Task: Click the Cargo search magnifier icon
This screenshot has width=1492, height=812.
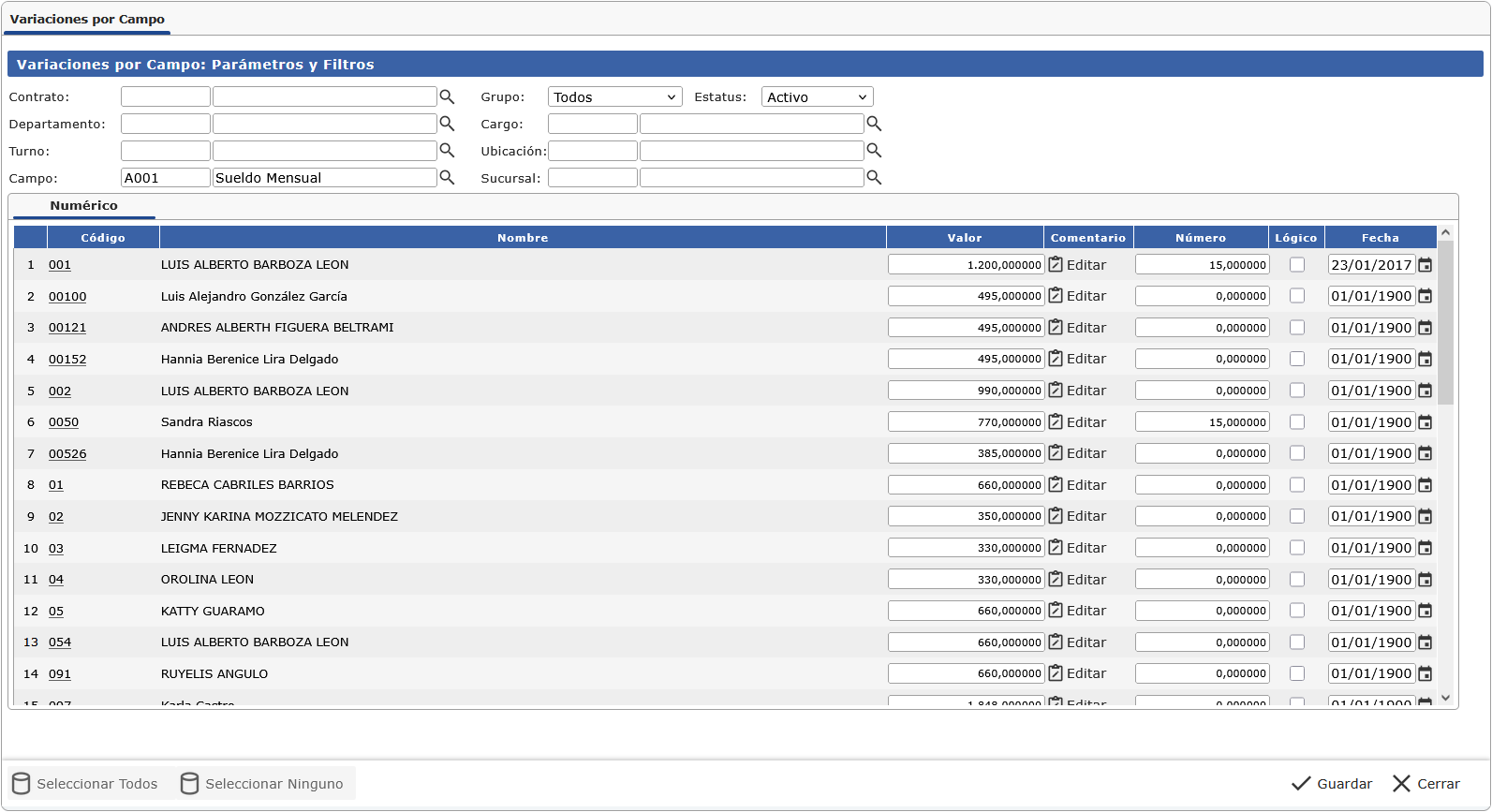Action: (874, 124)
